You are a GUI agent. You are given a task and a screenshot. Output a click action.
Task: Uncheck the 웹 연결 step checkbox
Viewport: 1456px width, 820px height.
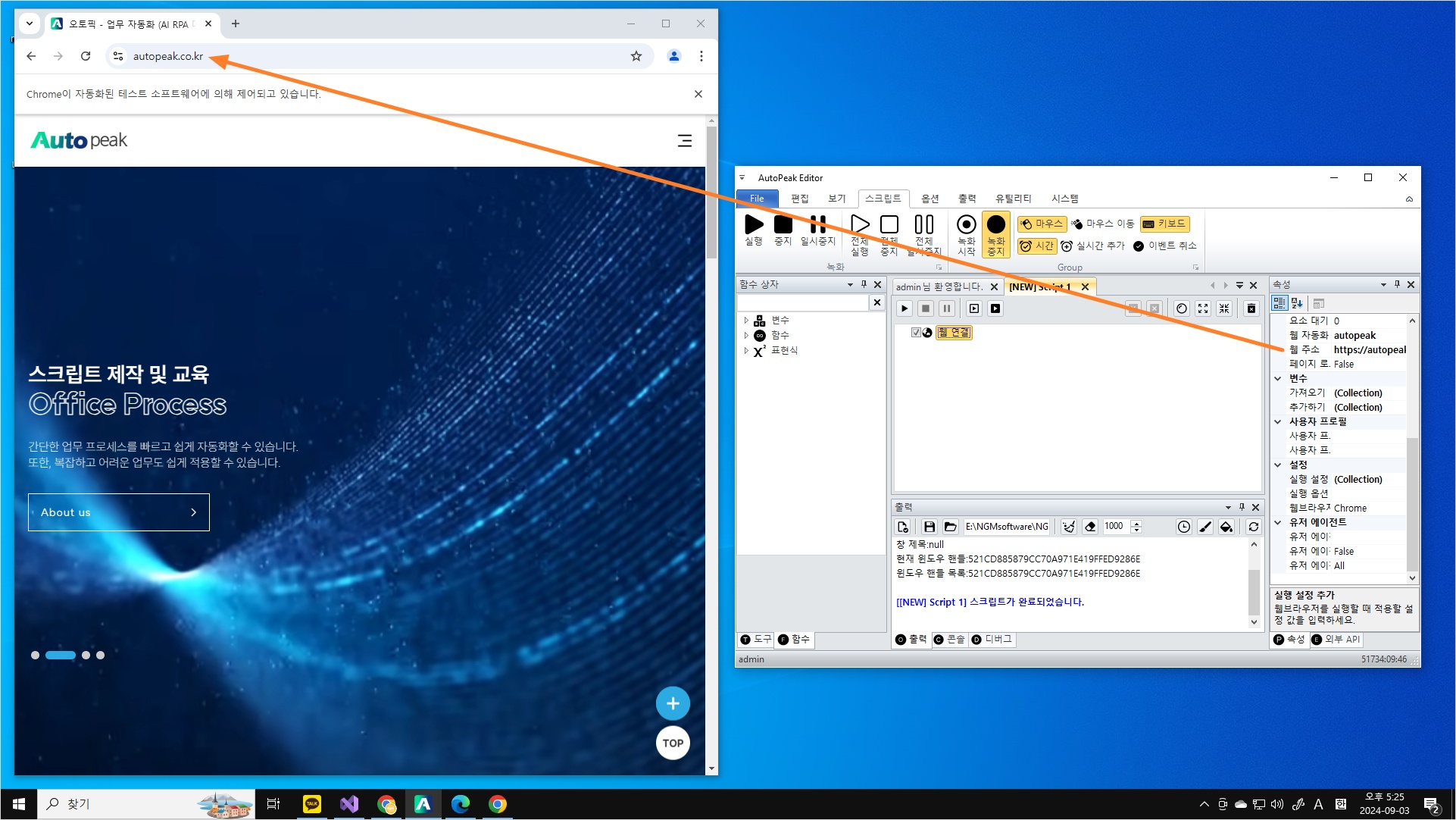coord(916,333)
